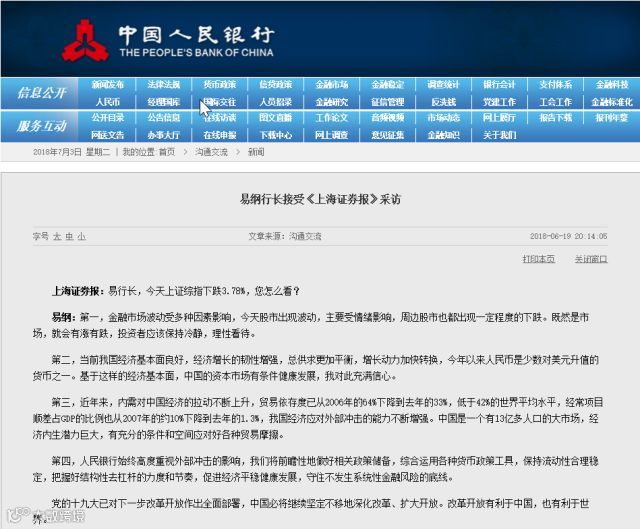Click the 服务互动 section header
This screenshot has height=529, width=640.
click(42, 126)
